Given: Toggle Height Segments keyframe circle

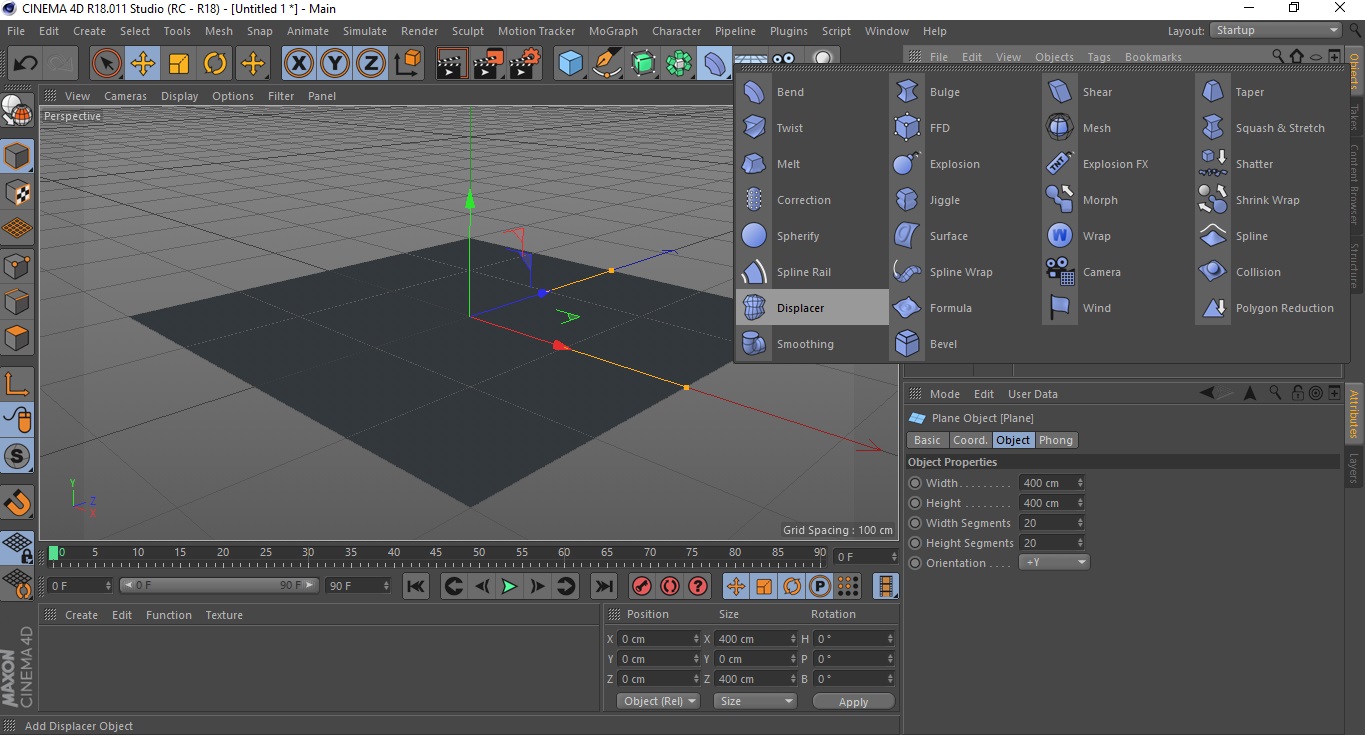Looking at the screenshot, I should pos(915,543).
